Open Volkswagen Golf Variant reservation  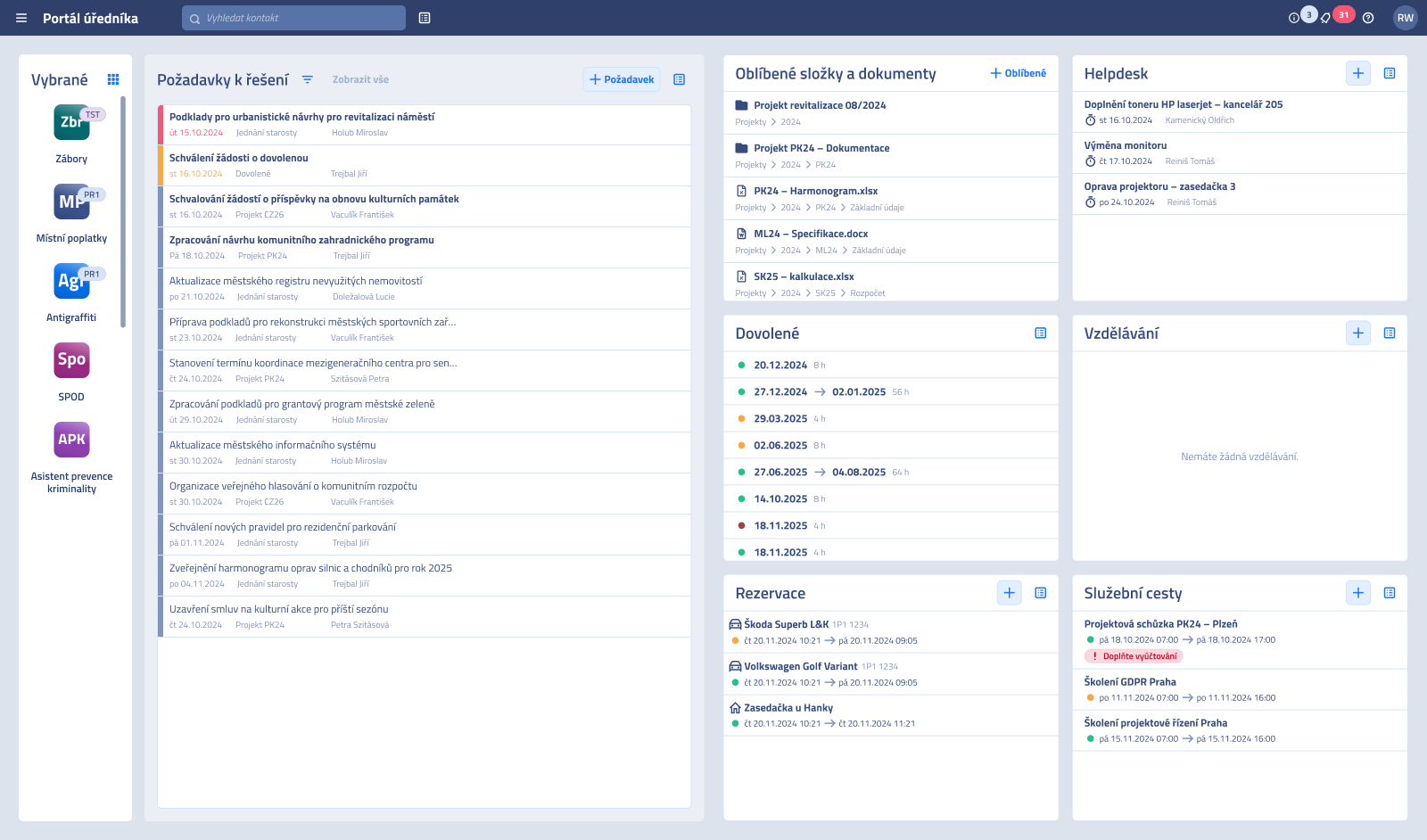click(x=891, y=674)
